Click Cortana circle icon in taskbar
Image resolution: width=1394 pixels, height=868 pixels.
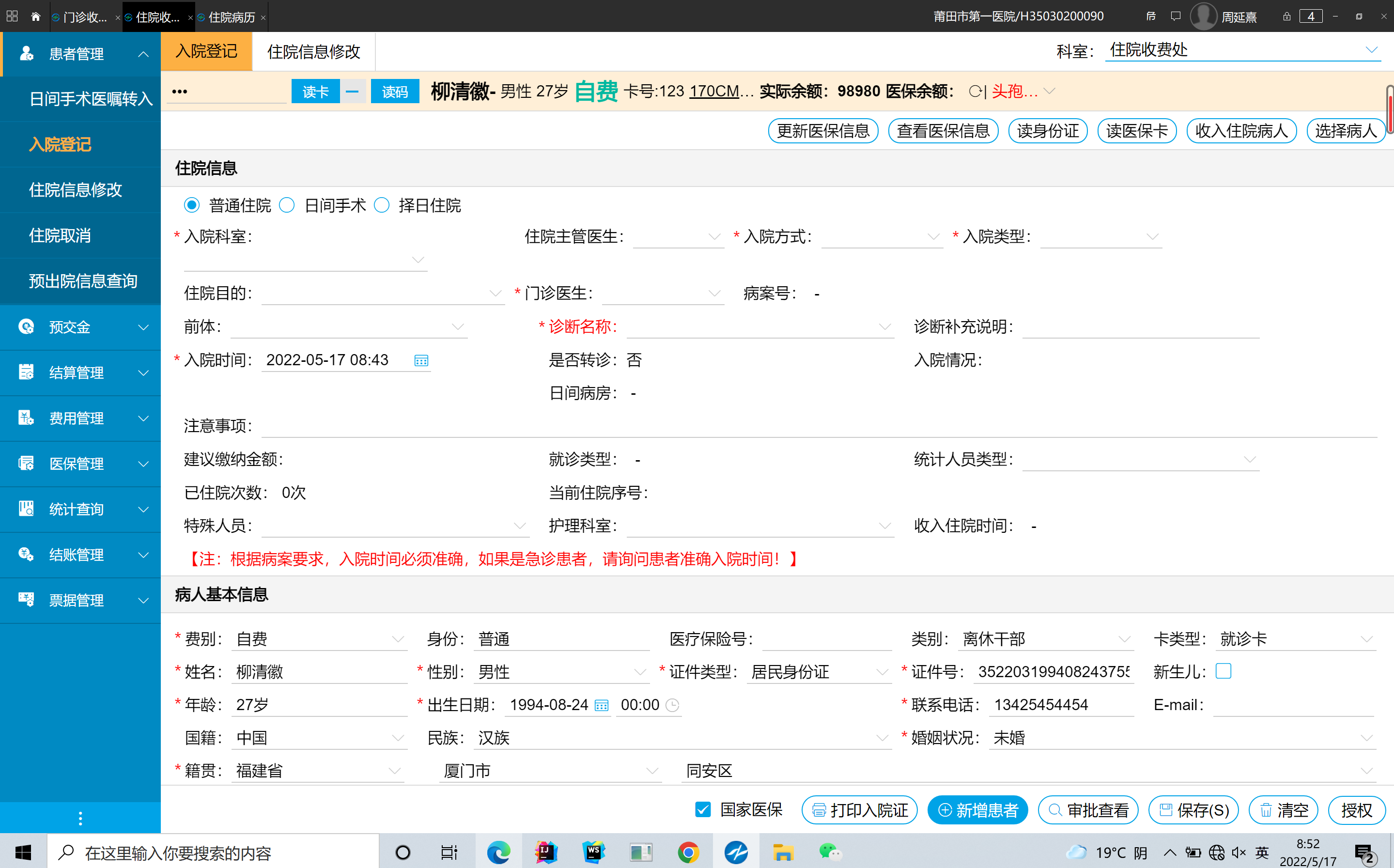(x=403, y=852)
